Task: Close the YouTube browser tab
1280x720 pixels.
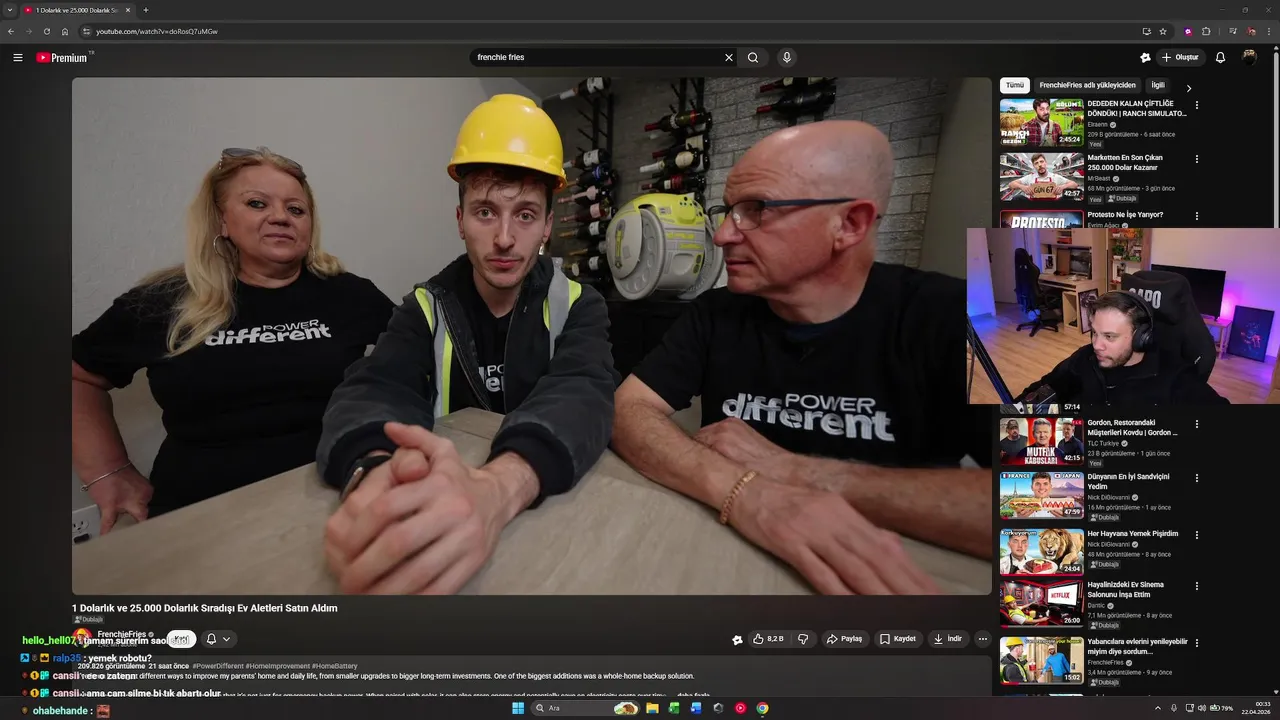Action: click(x=127, y=10)
